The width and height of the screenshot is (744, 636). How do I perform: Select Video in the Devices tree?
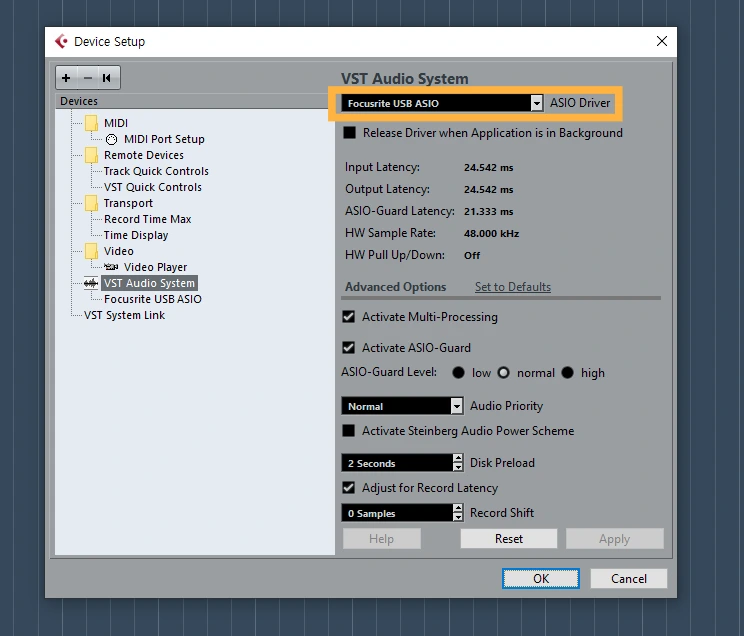tap(119, 251)
